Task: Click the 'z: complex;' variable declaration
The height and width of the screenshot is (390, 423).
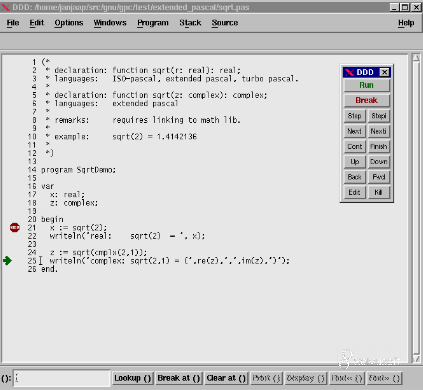Action: [x=74, y=203]
